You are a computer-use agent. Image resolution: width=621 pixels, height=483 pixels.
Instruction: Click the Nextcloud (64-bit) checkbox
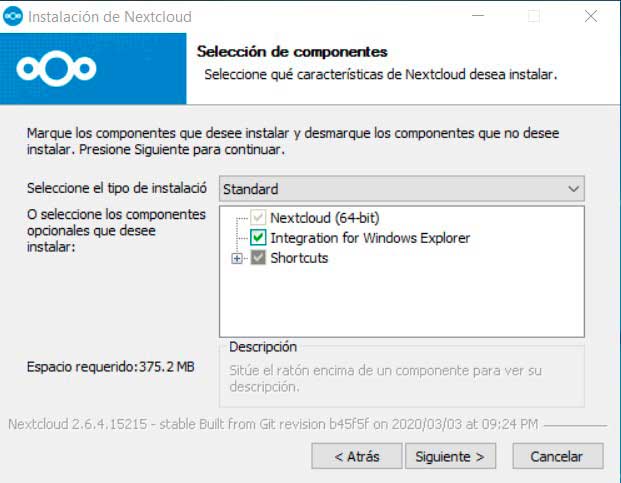pyautogui.click(x=258, y=217)
